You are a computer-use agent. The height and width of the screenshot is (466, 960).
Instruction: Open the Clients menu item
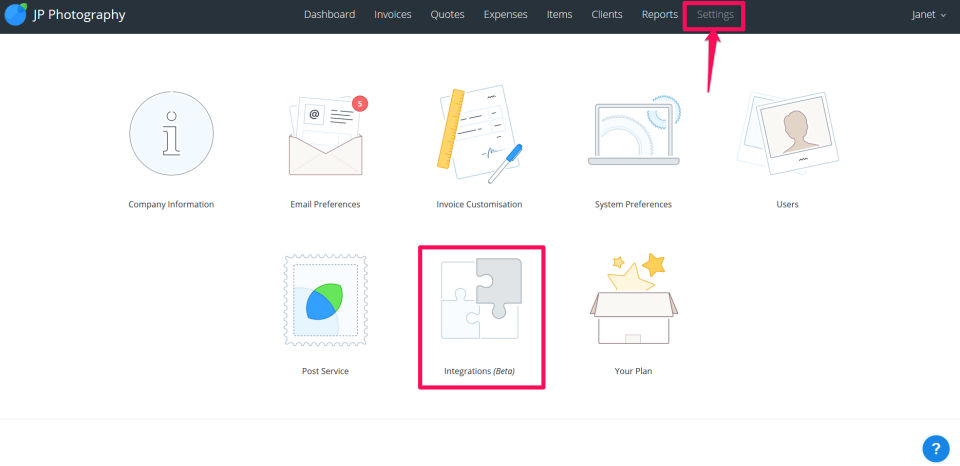(607, 15)
